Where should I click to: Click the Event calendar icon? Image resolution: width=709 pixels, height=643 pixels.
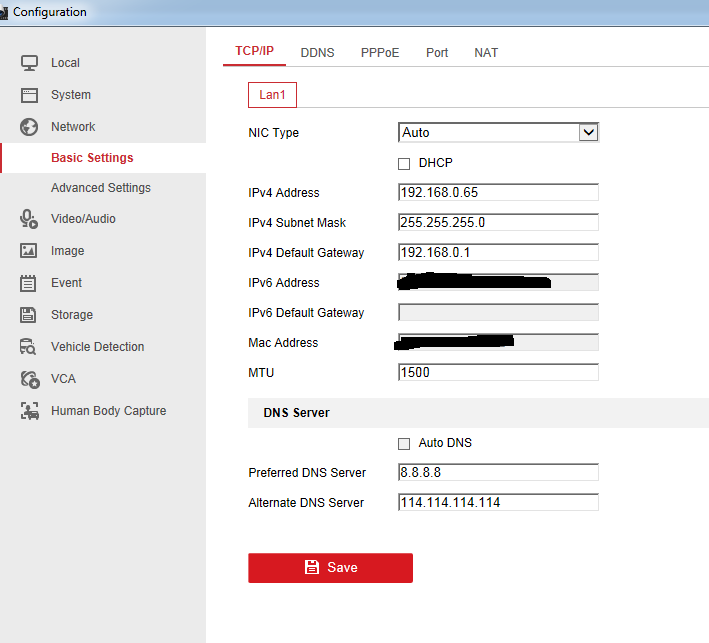pos(29,283)
